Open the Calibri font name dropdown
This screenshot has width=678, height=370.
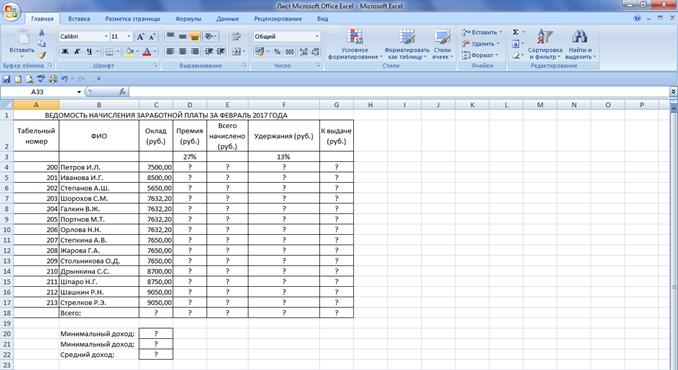[x=106, y=36]
